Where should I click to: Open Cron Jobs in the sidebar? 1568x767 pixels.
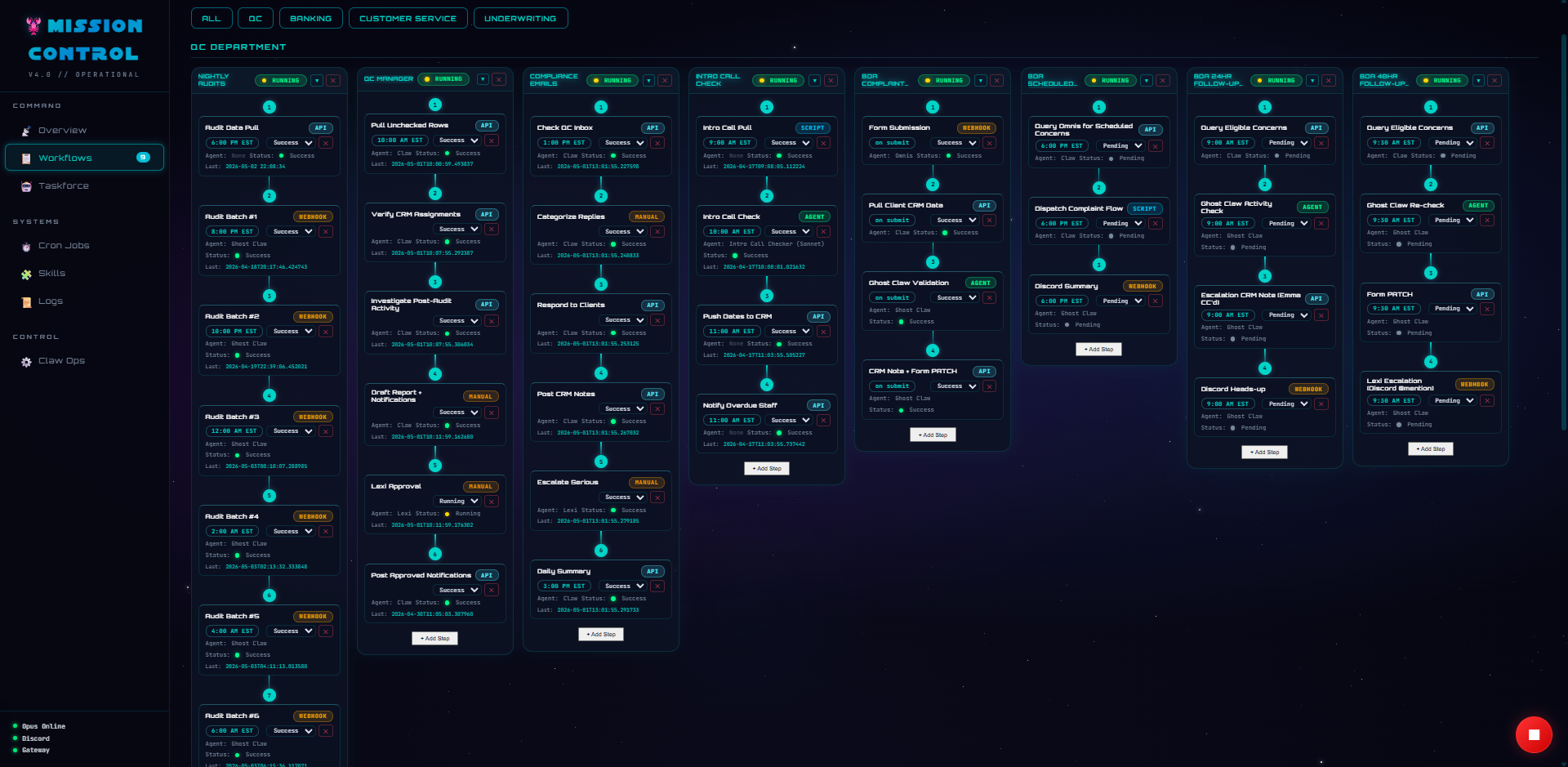pos(84,246)
